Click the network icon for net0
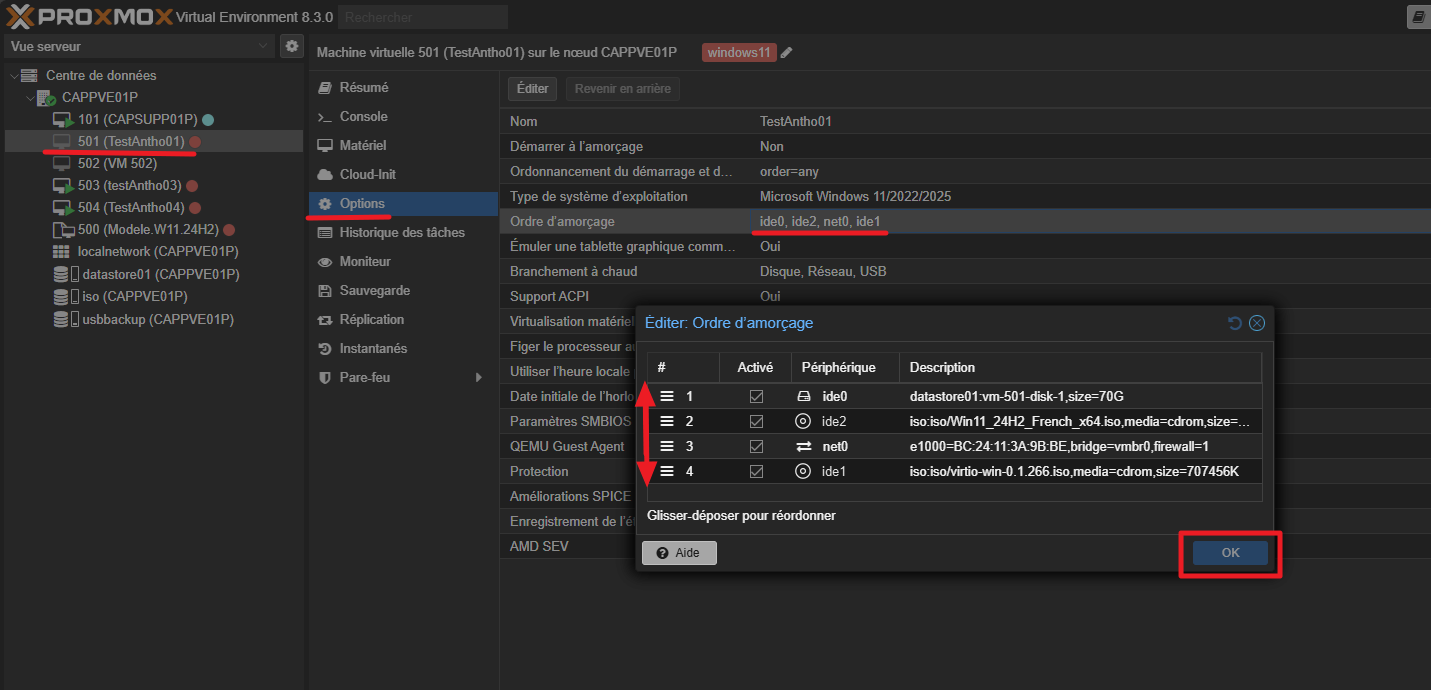The width and height of the screenshot is (1431, 690). pos(803,446)
